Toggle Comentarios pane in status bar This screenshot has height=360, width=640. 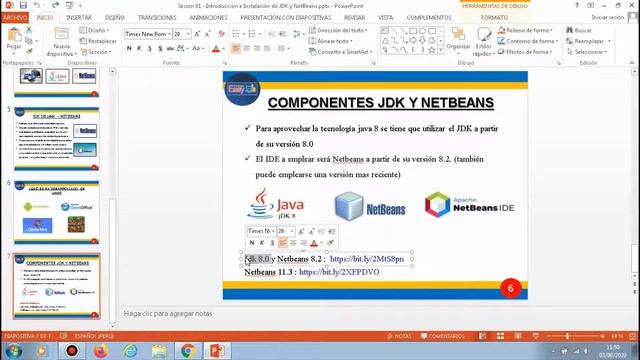pyautogui.click(x=442, y=336)
